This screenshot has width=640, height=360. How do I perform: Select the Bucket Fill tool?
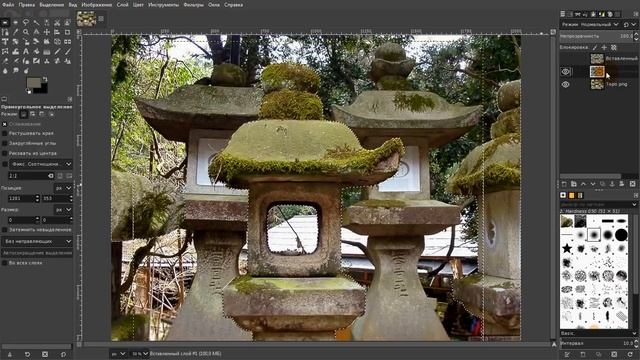coord(36,51)
